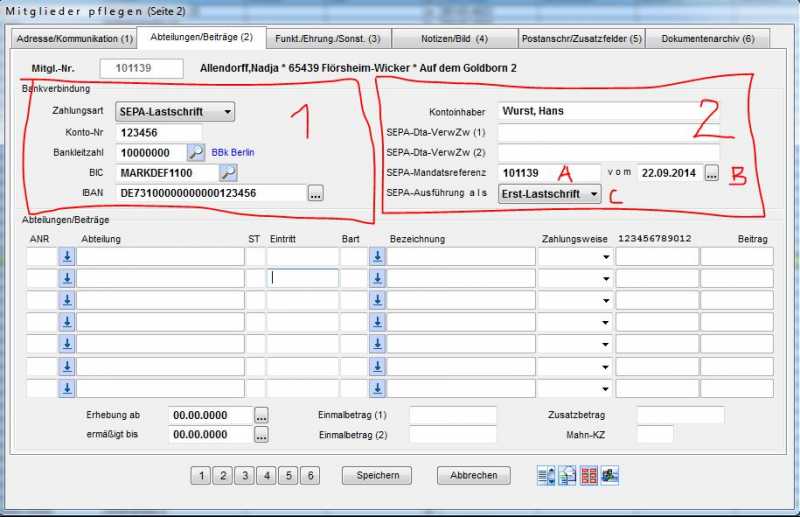Click the blue arrow in the first Abteilung row
800x517 pixels.
(67, 257)
